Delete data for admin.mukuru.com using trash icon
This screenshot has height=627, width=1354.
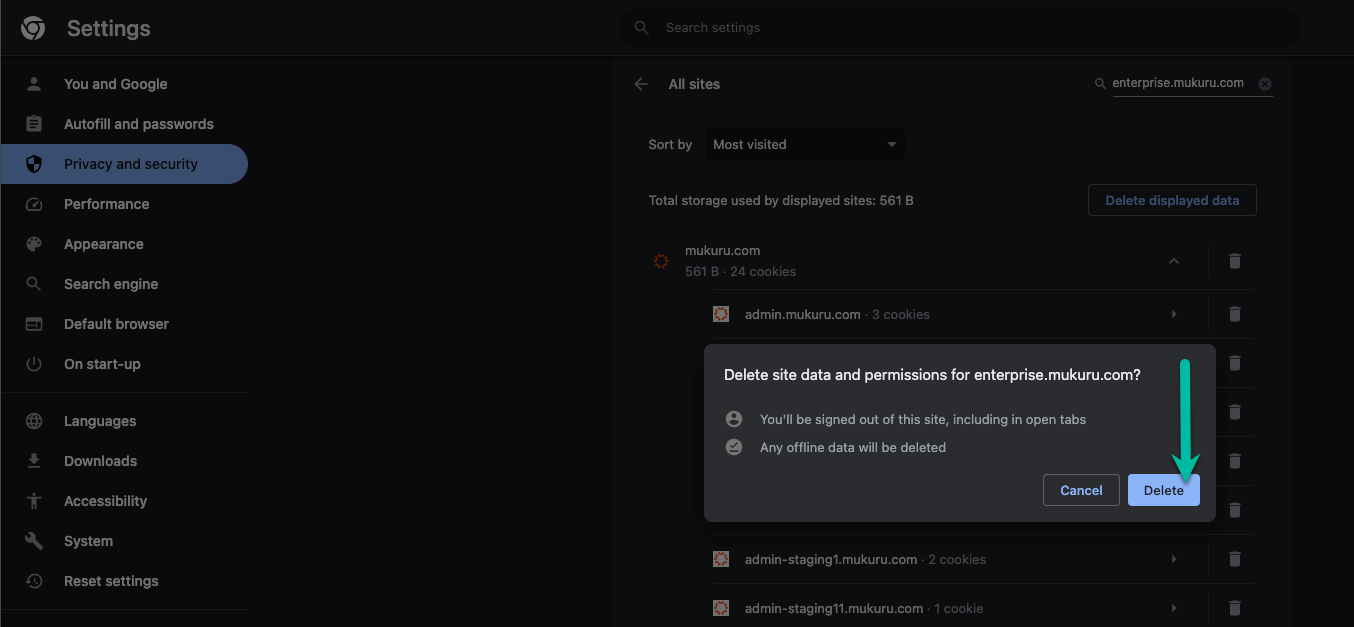(1234, 314)
